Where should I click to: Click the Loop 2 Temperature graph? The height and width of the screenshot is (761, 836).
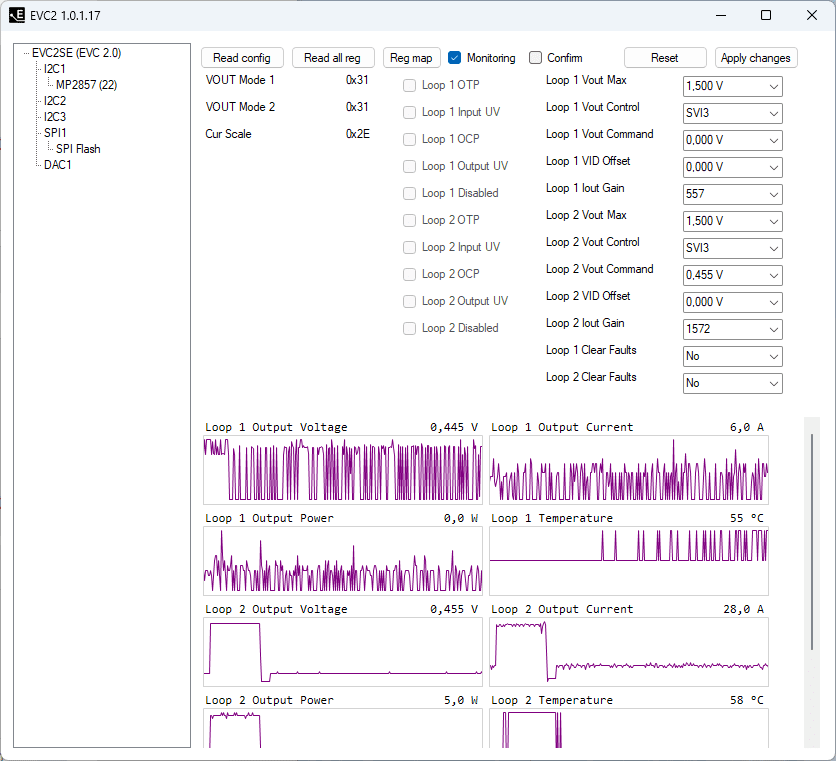click(629, 728)
